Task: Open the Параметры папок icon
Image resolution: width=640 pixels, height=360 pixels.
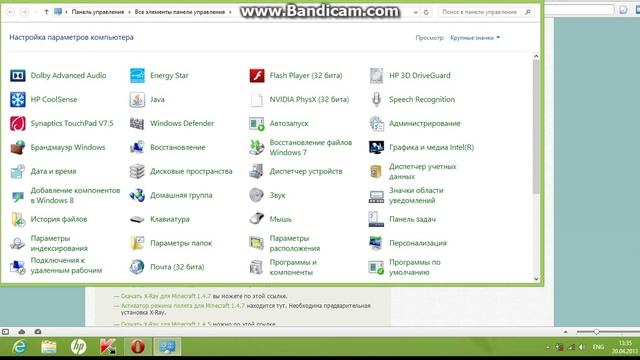Action: (x=137, y=243)
